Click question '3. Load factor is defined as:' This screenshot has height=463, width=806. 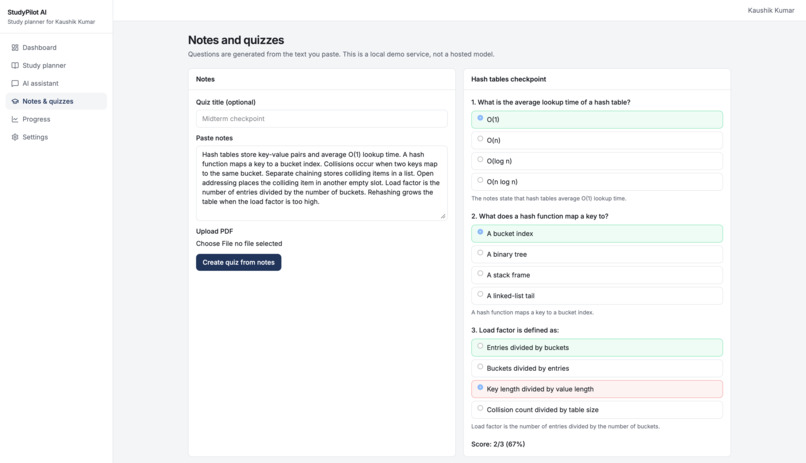pos(515,330)
